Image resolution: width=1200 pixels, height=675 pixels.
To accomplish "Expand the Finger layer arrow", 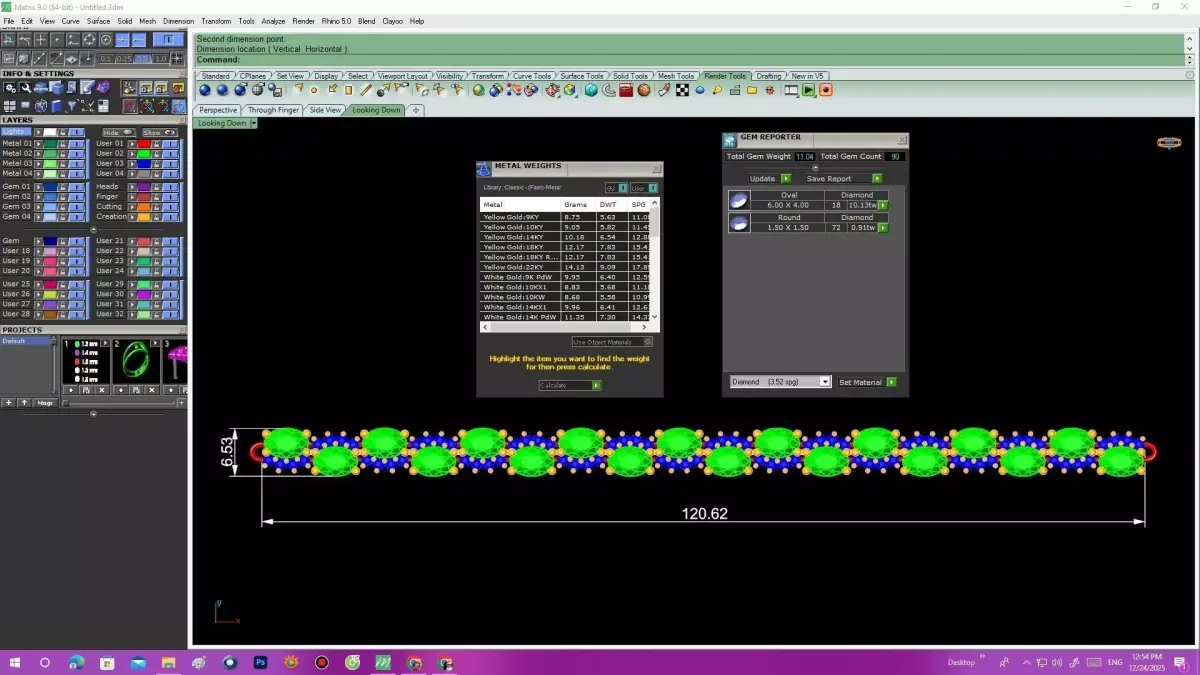I will tap(132, 197).
